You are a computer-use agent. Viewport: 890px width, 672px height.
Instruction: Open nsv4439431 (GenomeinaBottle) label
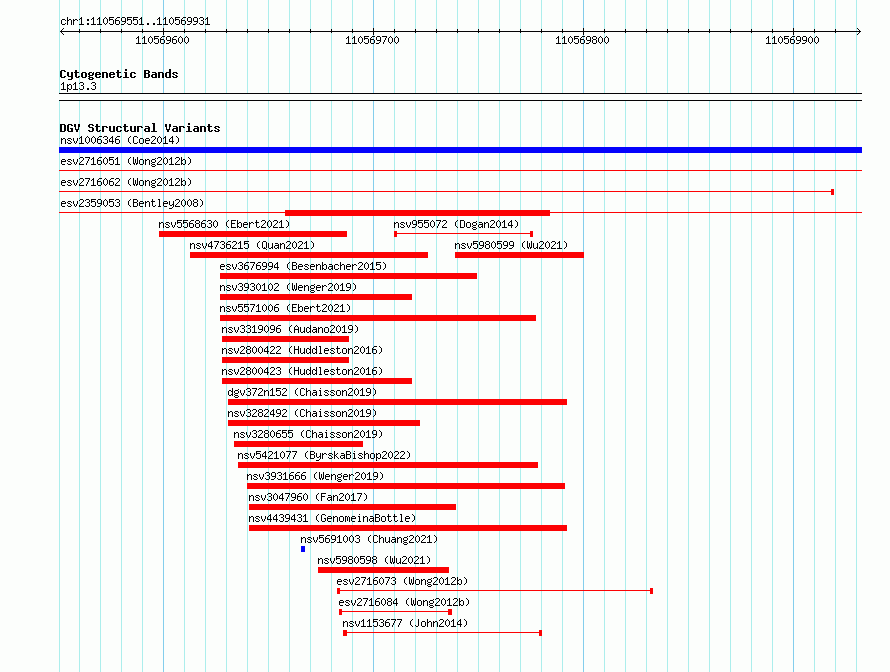[332, 518]
